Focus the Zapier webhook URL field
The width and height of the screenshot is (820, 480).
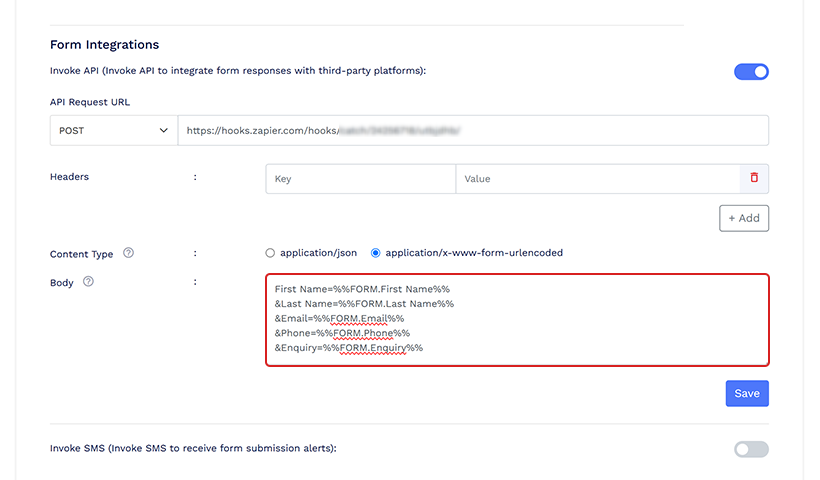click(472, 130)
